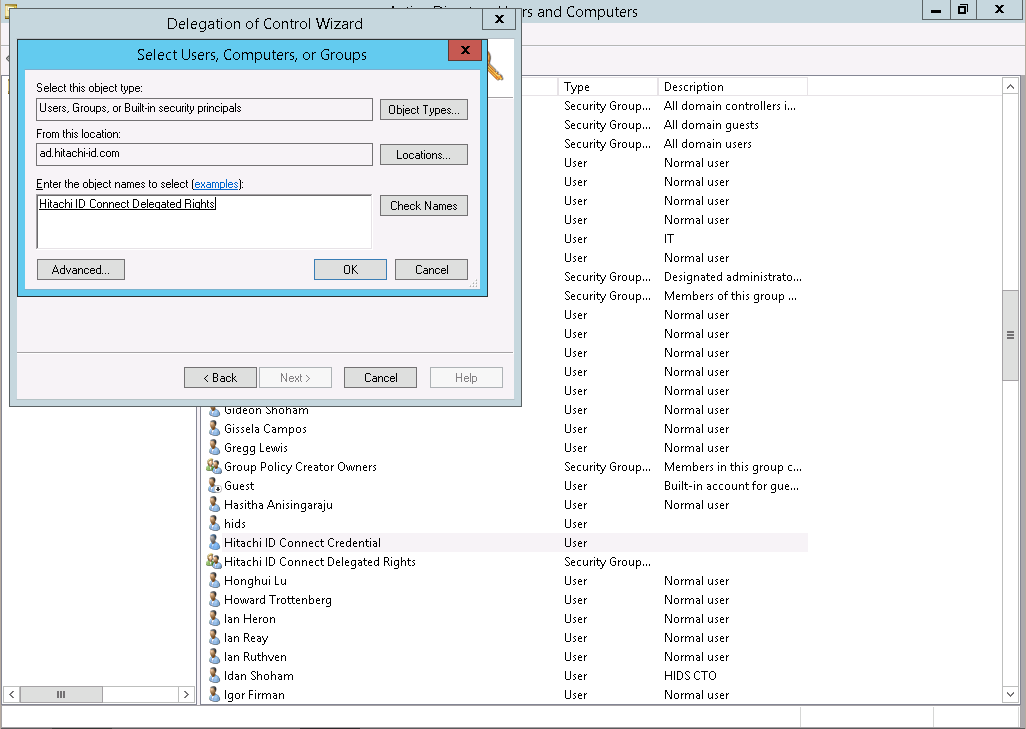
Task: Click the object names text box
Action: click(204, 222)
